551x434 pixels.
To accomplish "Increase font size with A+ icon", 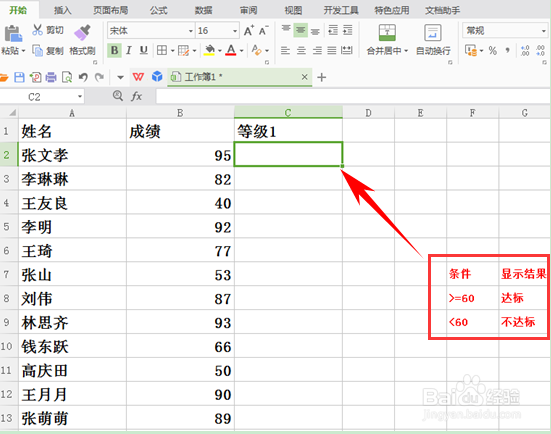I will (x=248, y=31).
